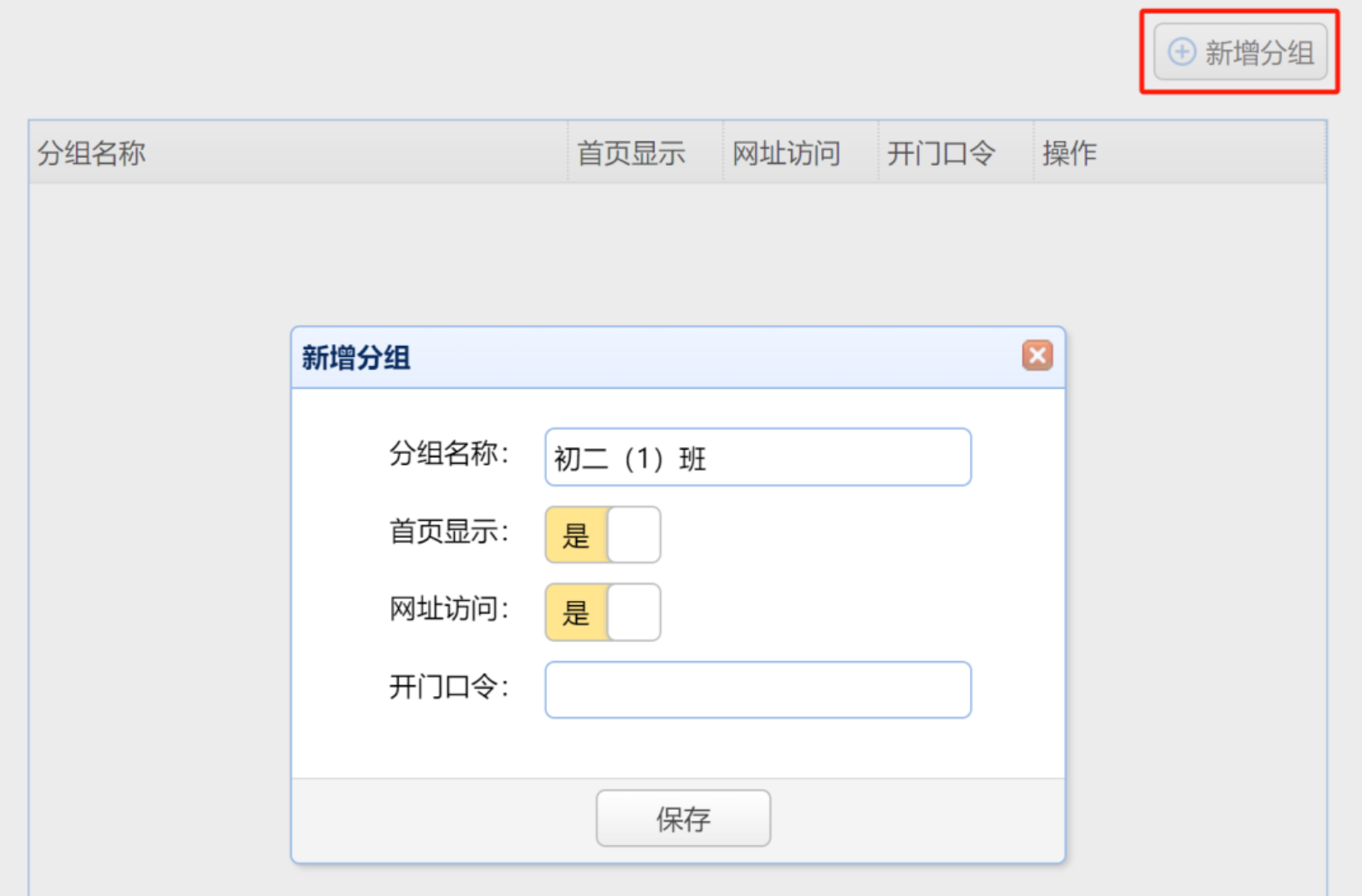
Task: Click the 分组名称: form label
Action: tap(449, 454)
